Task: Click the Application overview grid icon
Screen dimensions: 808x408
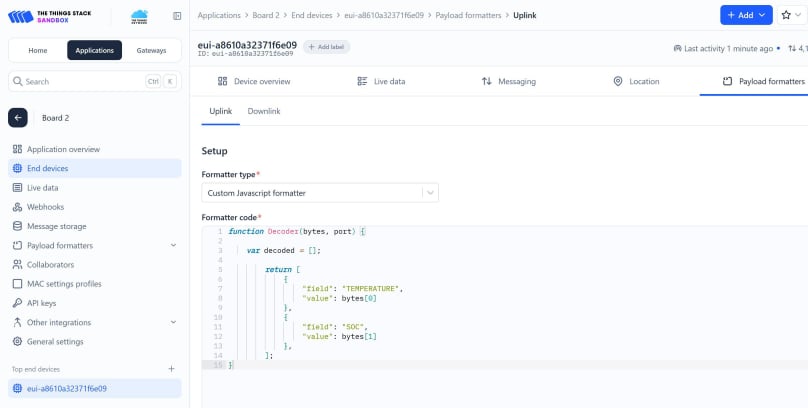Action: 18,149
